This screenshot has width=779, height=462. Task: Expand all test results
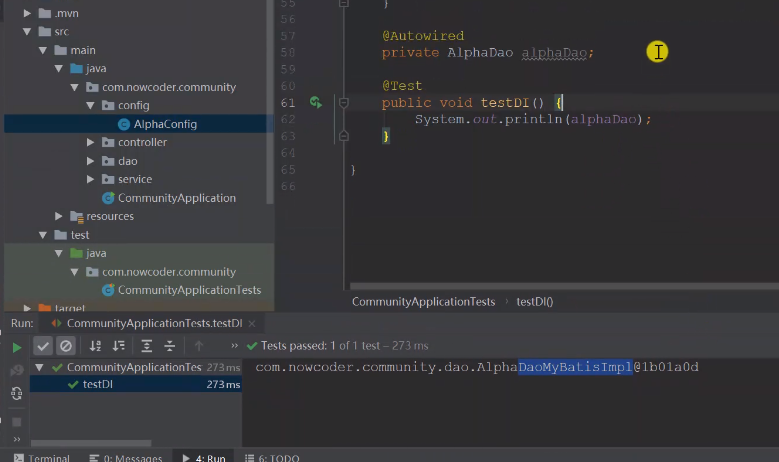coord(147,346)
